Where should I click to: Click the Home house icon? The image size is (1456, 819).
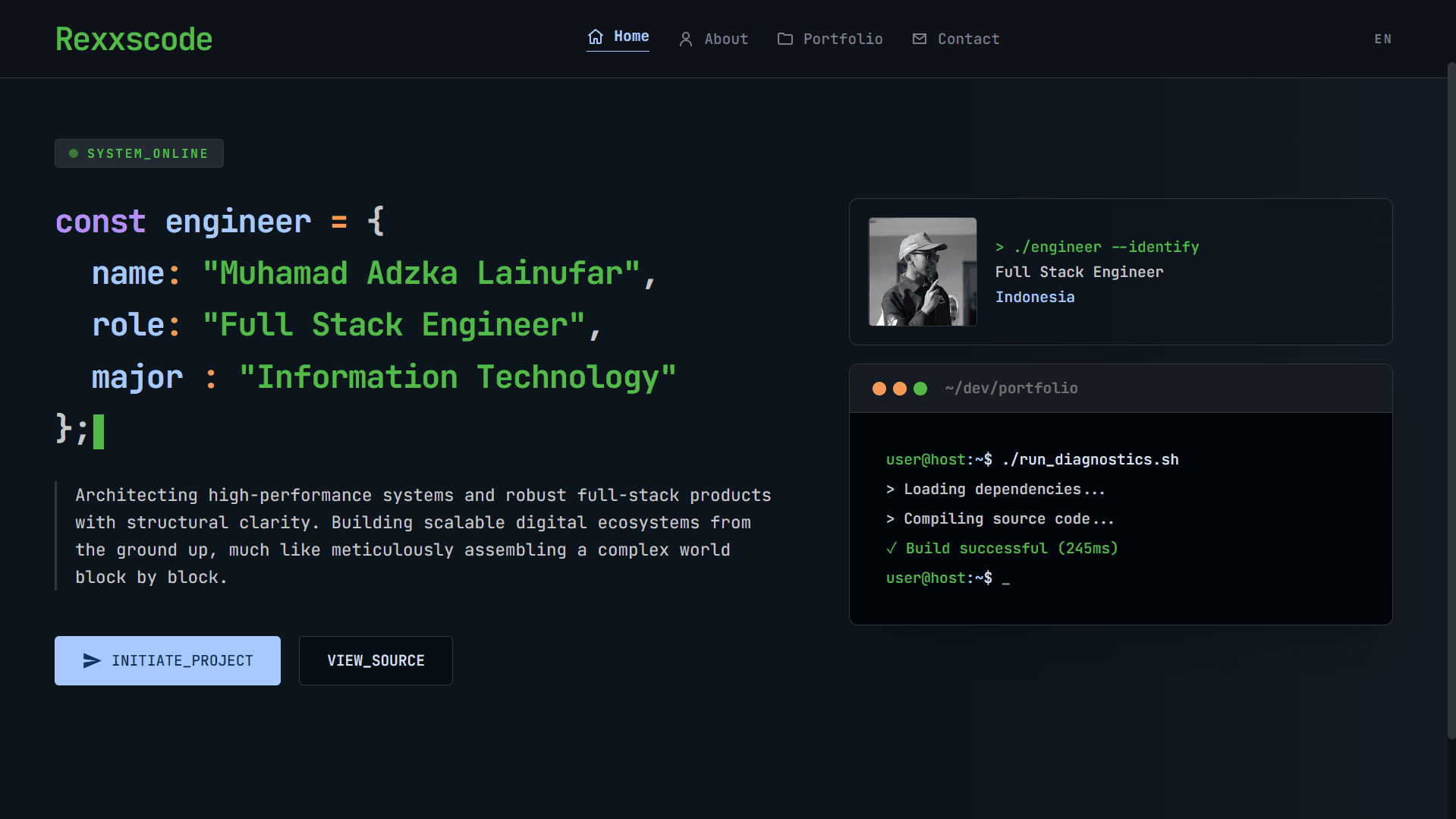point(596,36)
